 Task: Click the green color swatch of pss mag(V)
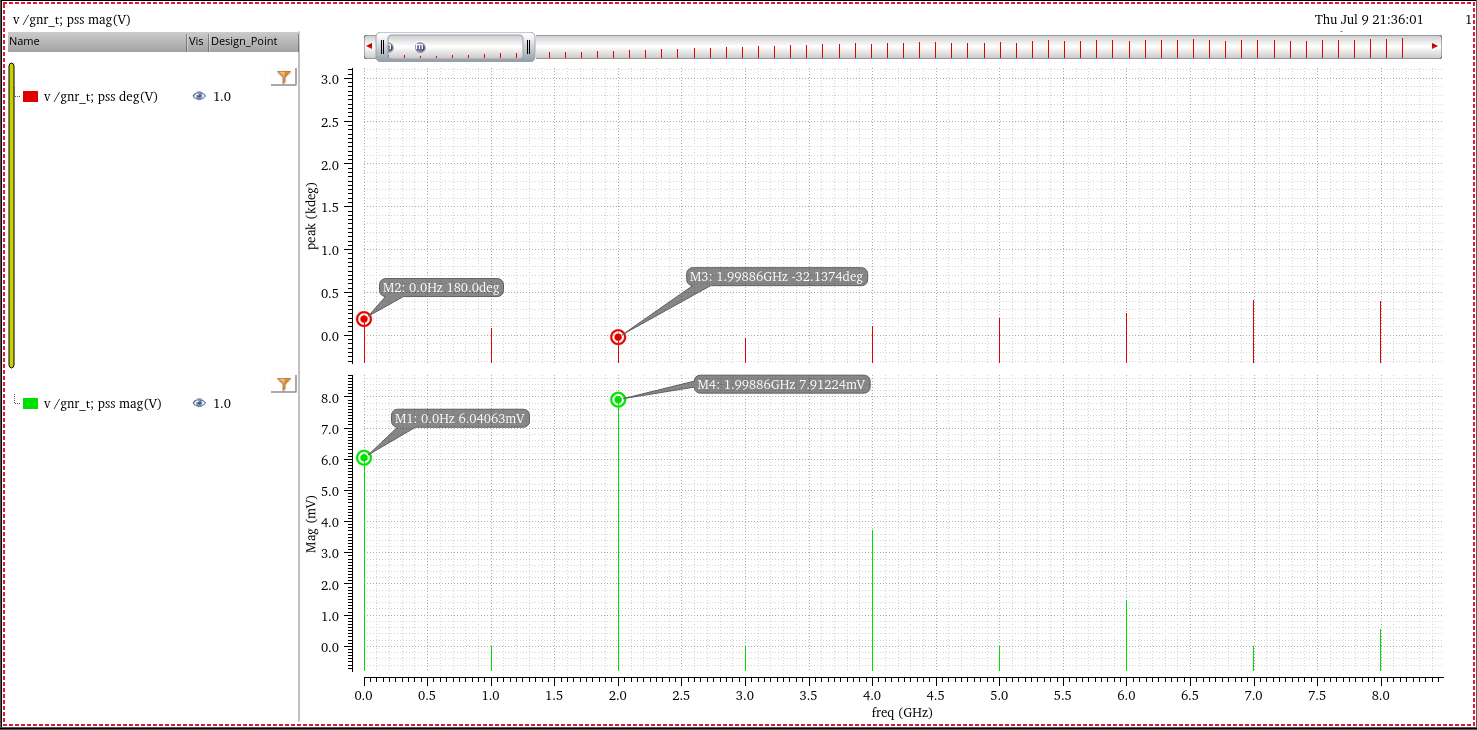tap(31, 403)
